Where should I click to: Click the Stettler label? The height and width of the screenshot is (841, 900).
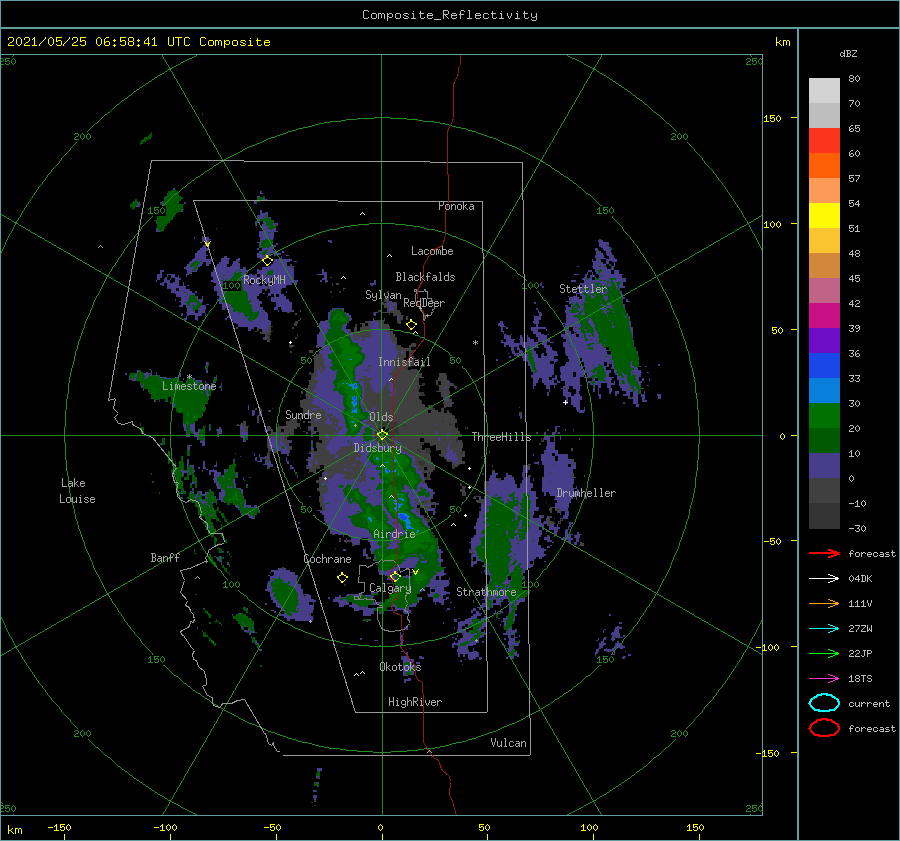(x=583, y=289)
